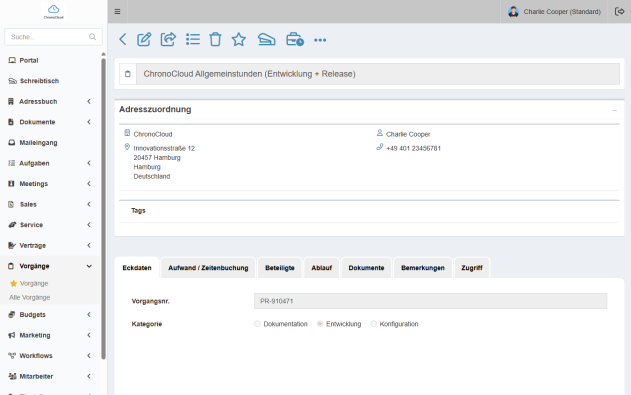Expand Aufgaben sidebar menu chevron
The width and height of the screenshot is (631, 395).
click(x=89, y=163)
